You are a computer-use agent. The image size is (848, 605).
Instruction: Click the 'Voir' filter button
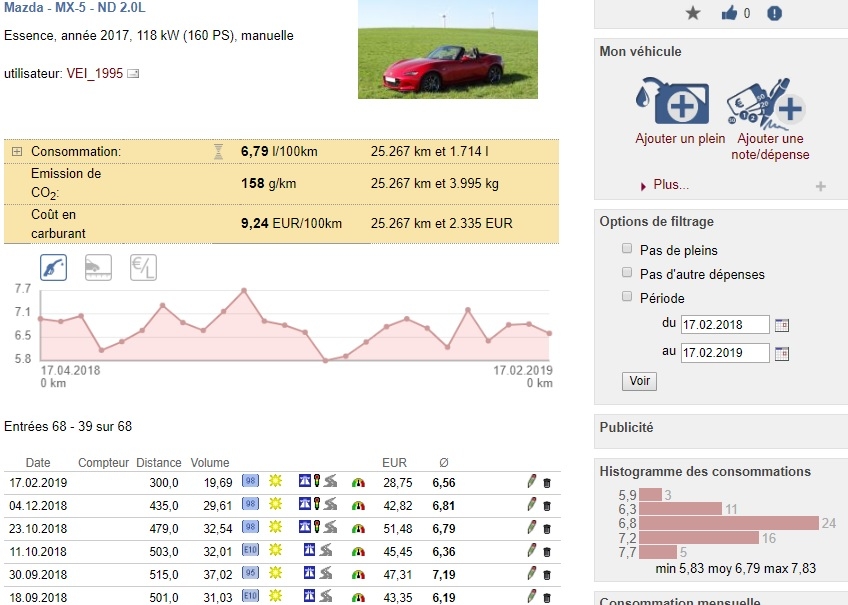pyautogui.click(x=639, y=381)
